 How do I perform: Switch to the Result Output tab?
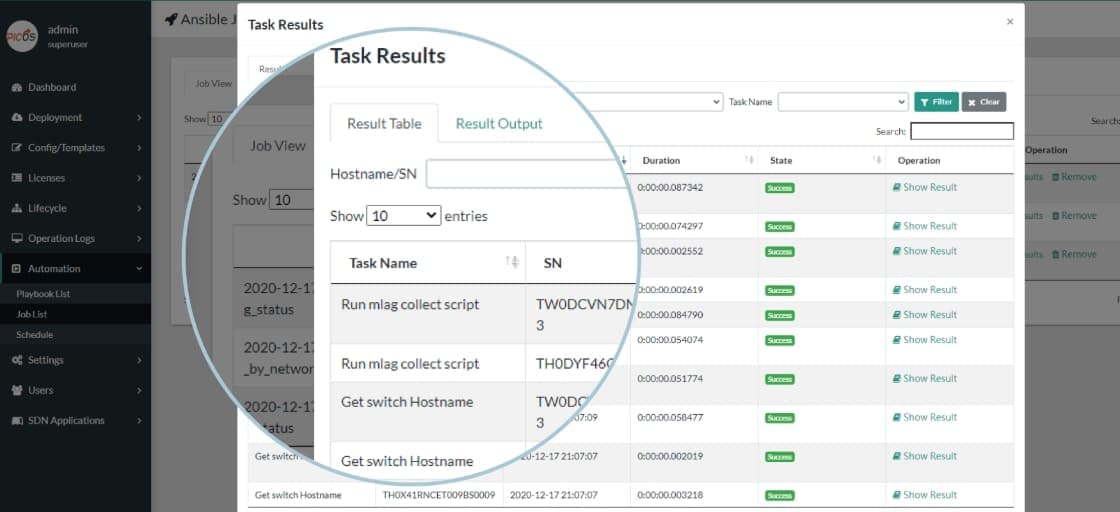[x=499, y=124]
